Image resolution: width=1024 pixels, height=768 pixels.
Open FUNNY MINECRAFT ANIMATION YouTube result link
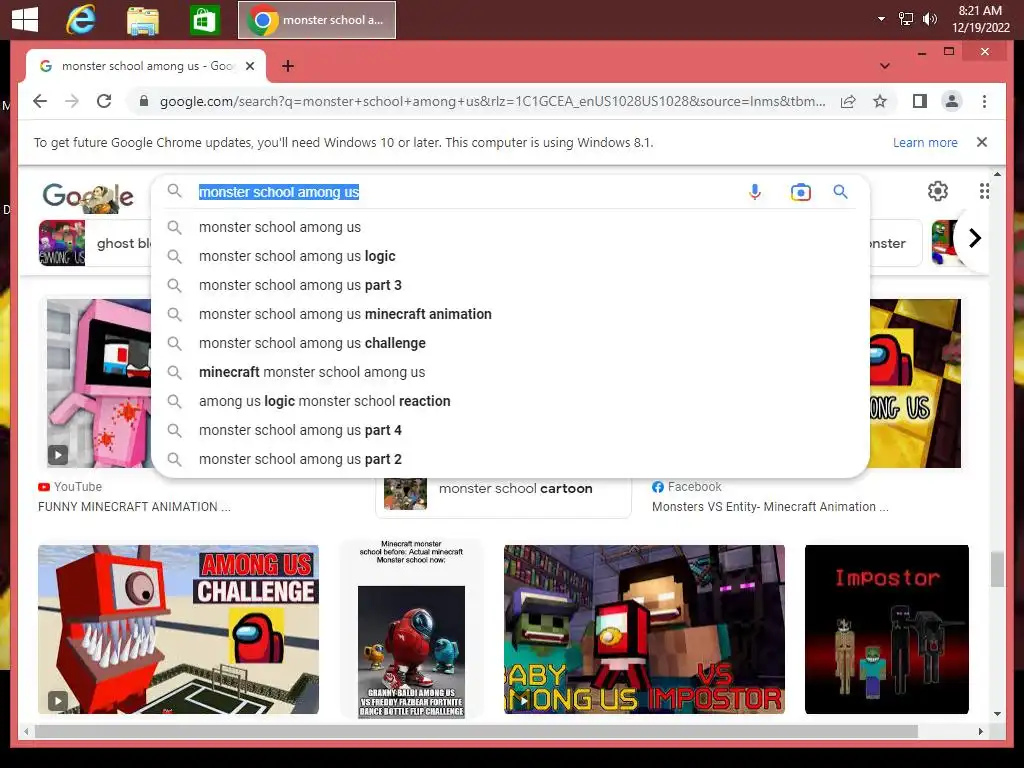pyautogui.click(x=134, y=506)
